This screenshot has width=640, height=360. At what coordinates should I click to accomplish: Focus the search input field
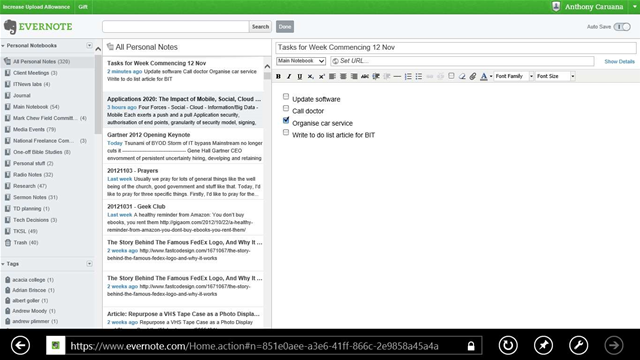[176, 27]
